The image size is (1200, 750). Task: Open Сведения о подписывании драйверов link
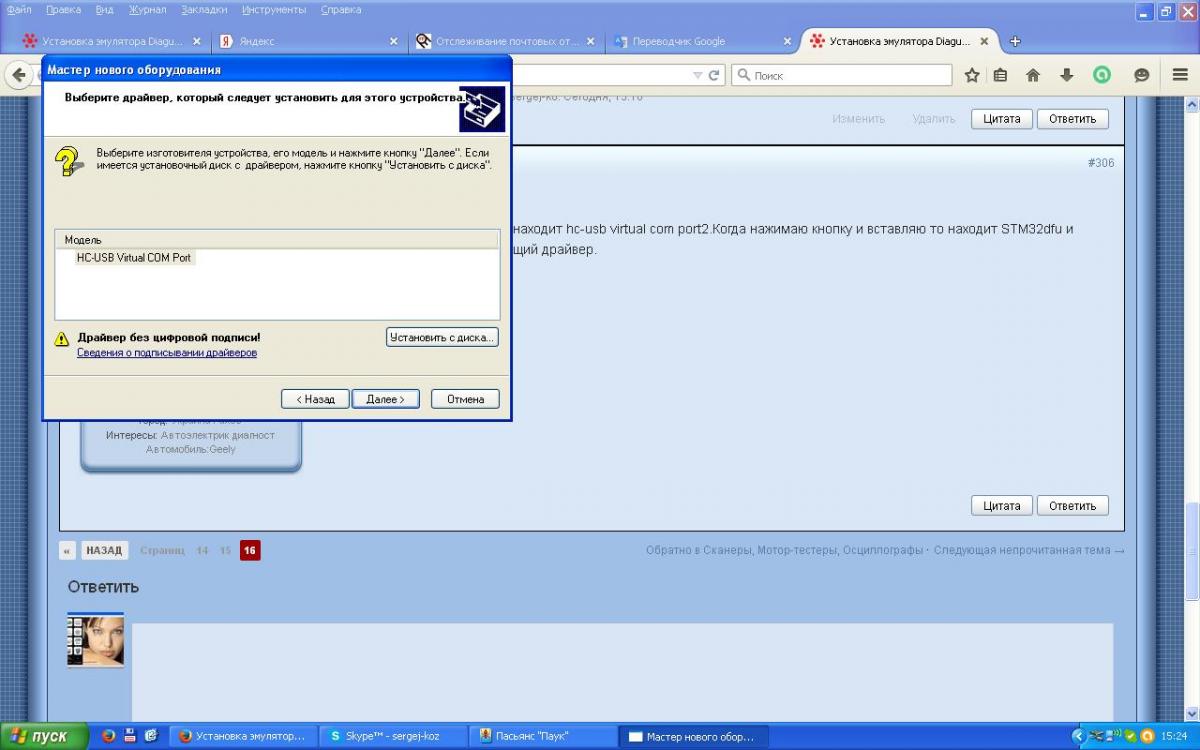167,353
